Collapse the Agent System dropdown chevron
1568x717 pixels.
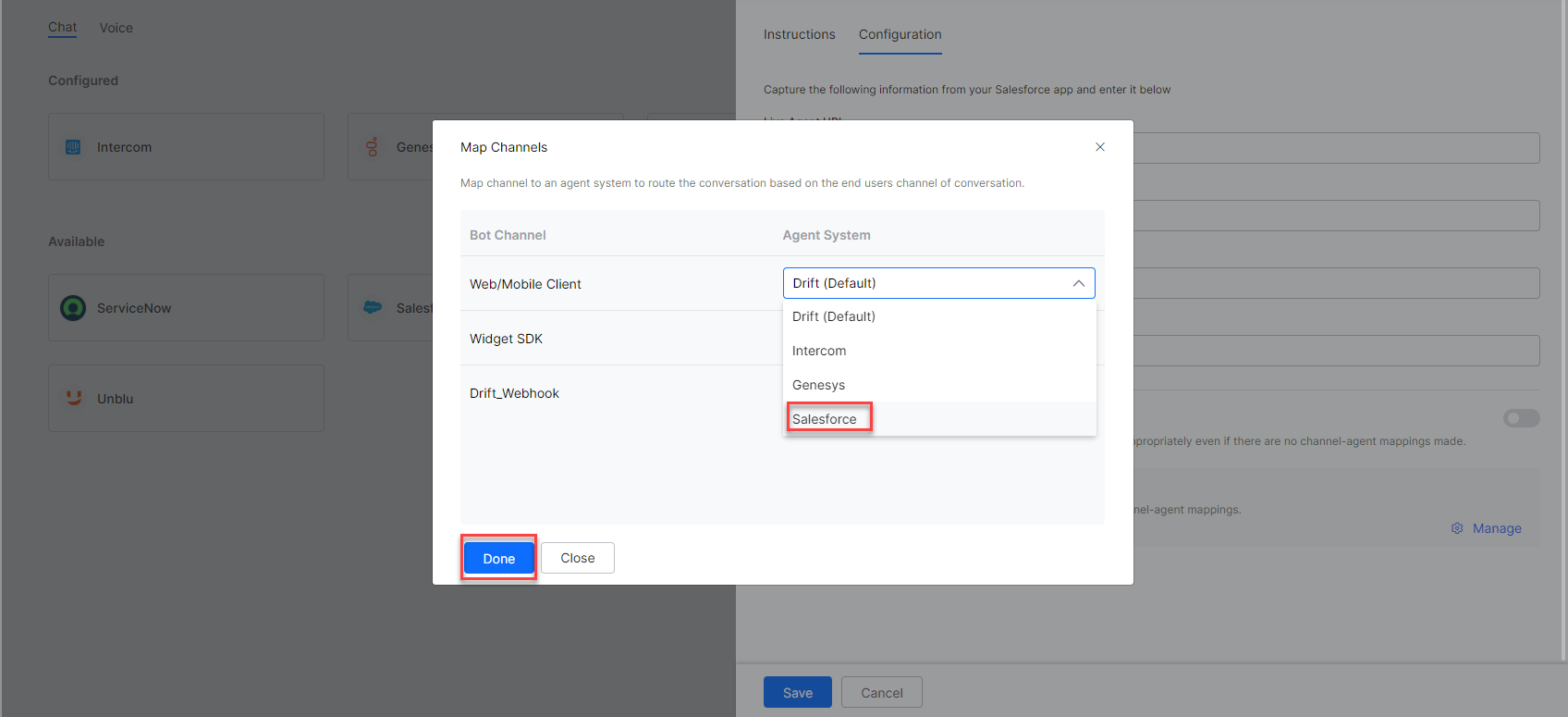1078,283
